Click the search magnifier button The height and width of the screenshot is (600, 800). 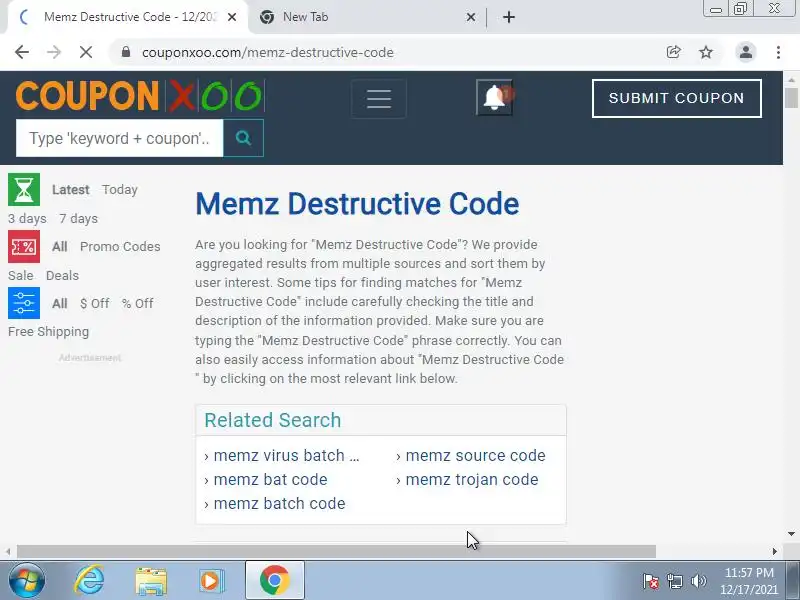(x=243, y=138)
